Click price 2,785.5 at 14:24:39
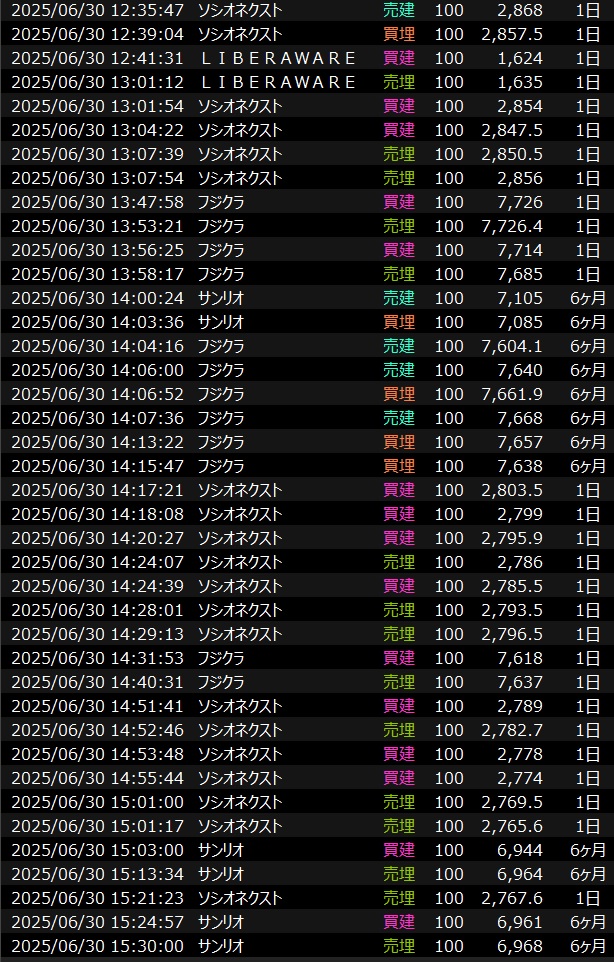The height and width of the screenshot is (962, 614). click(x=512, y=586)
